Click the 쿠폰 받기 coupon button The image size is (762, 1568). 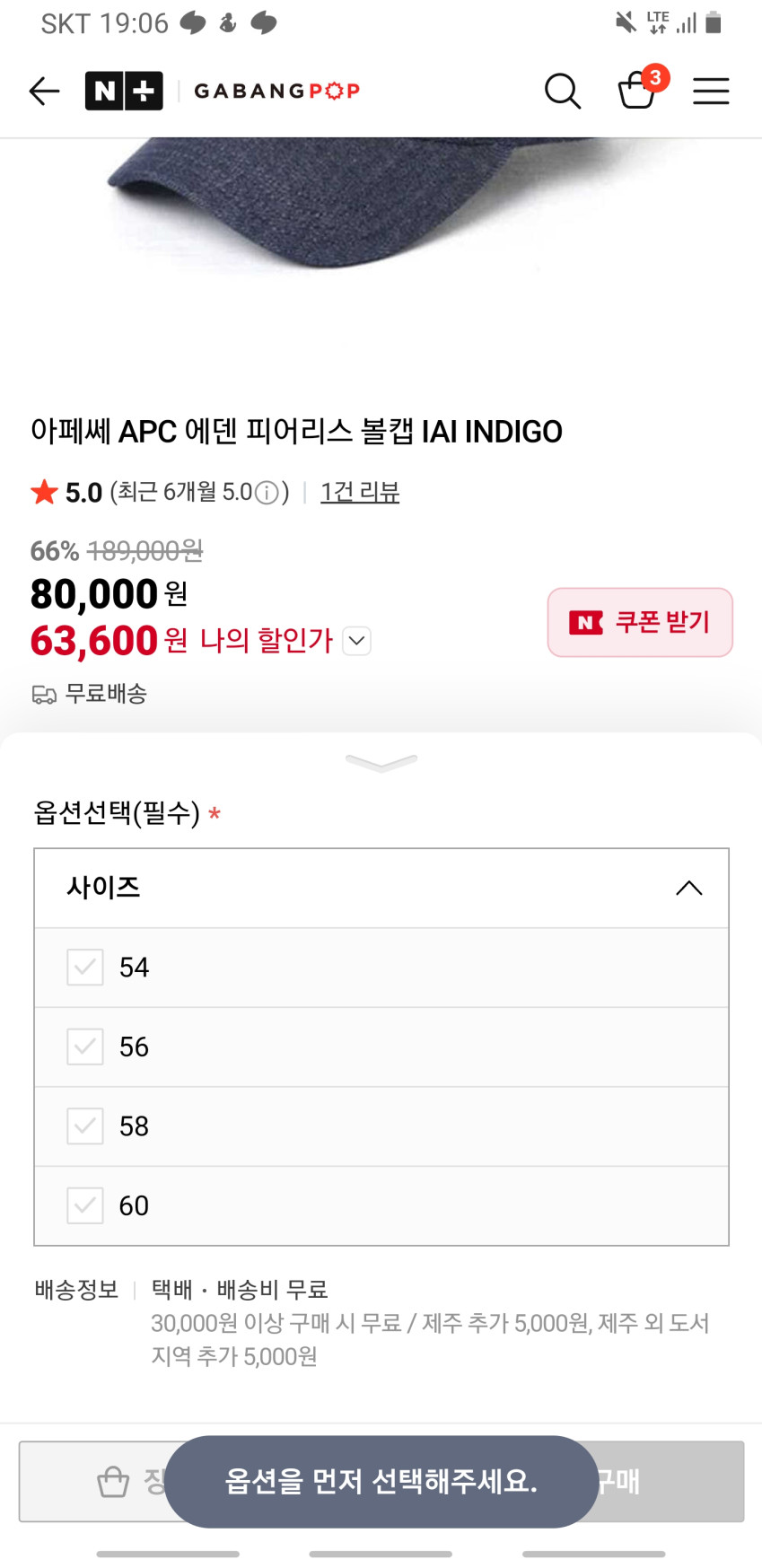(x=640, y=622)
